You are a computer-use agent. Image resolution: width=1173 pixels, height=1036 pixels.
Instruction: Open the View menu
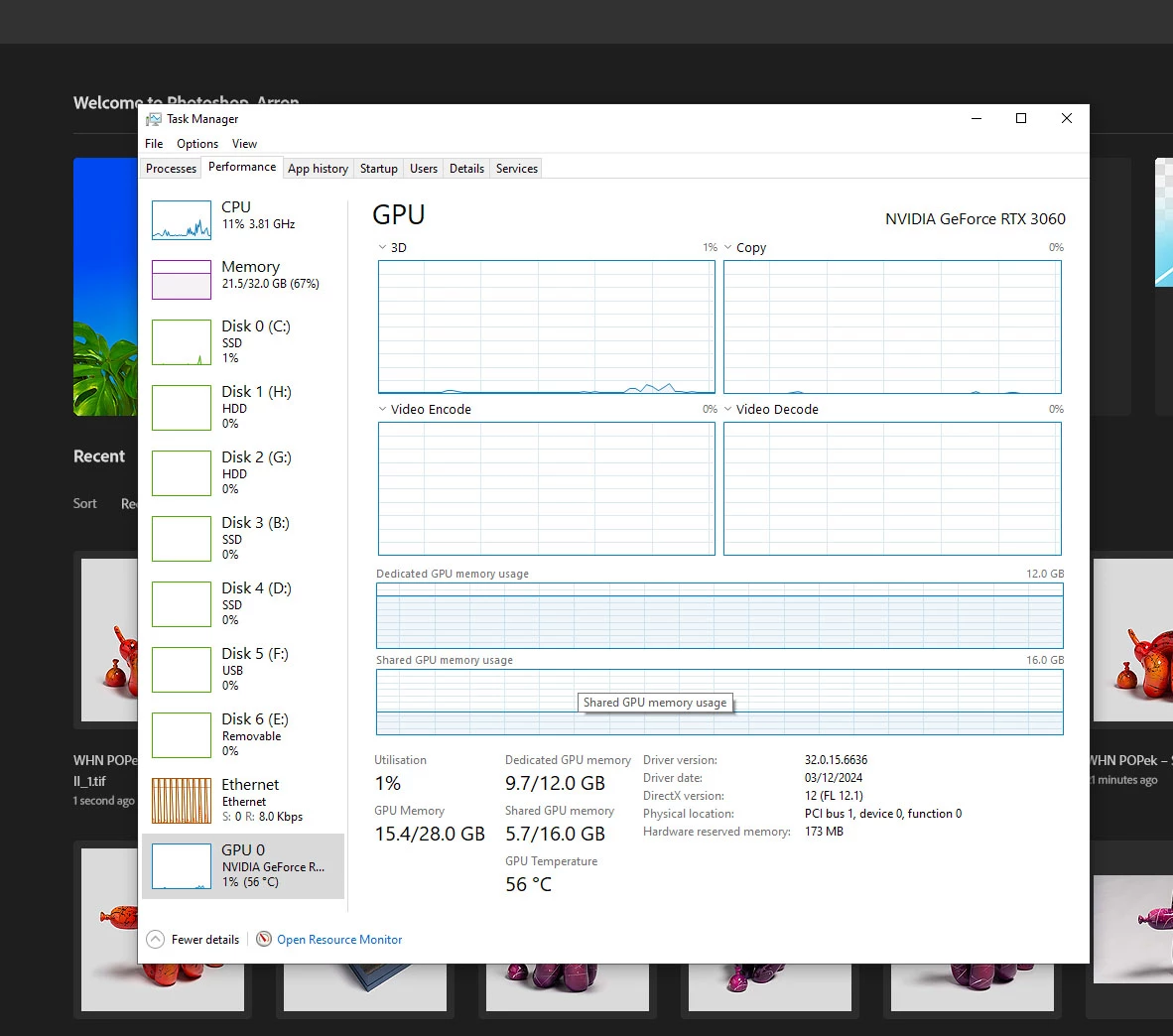click(244, 144)
